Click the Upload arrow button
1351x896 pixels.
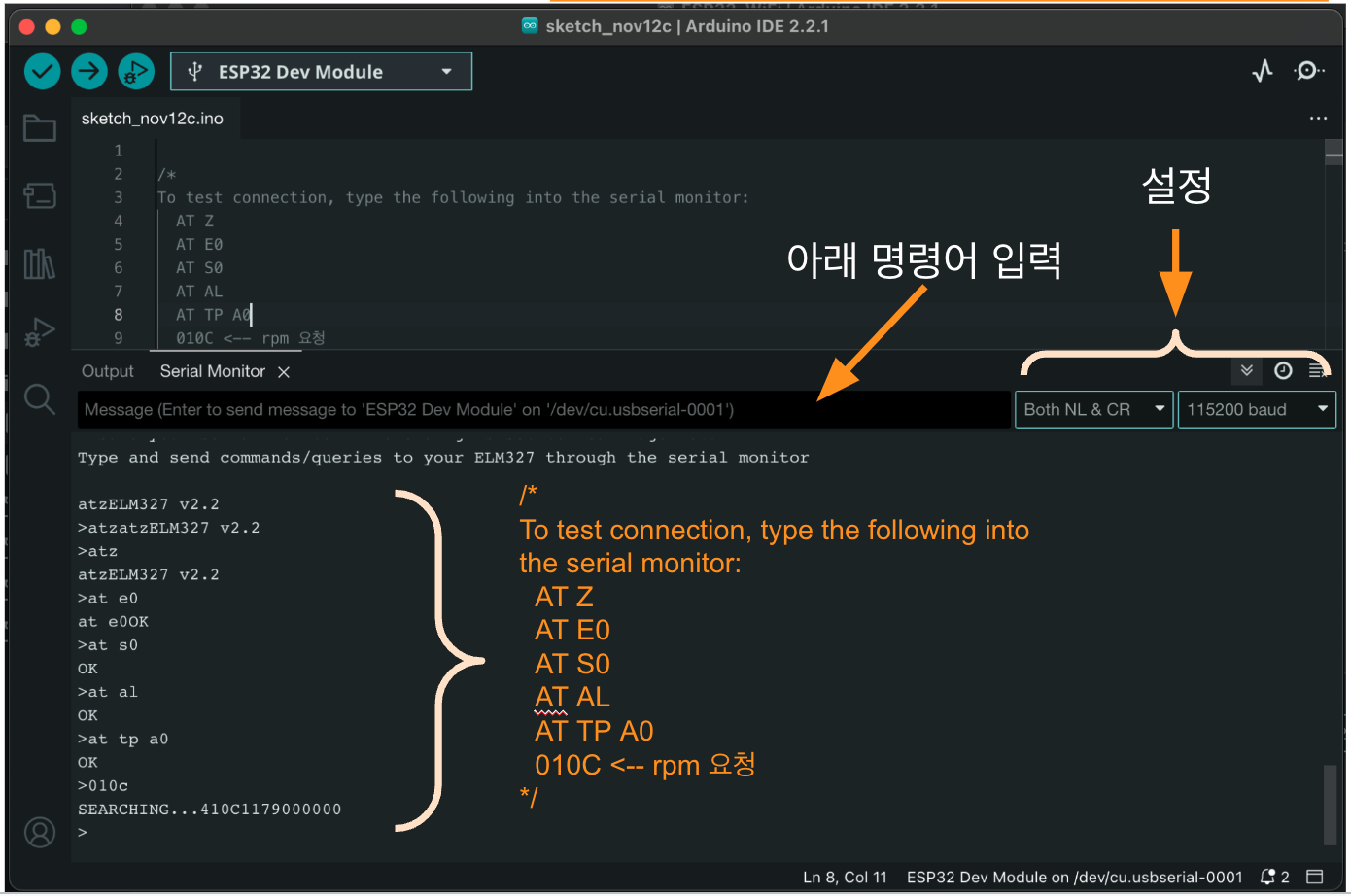point(89,71)
